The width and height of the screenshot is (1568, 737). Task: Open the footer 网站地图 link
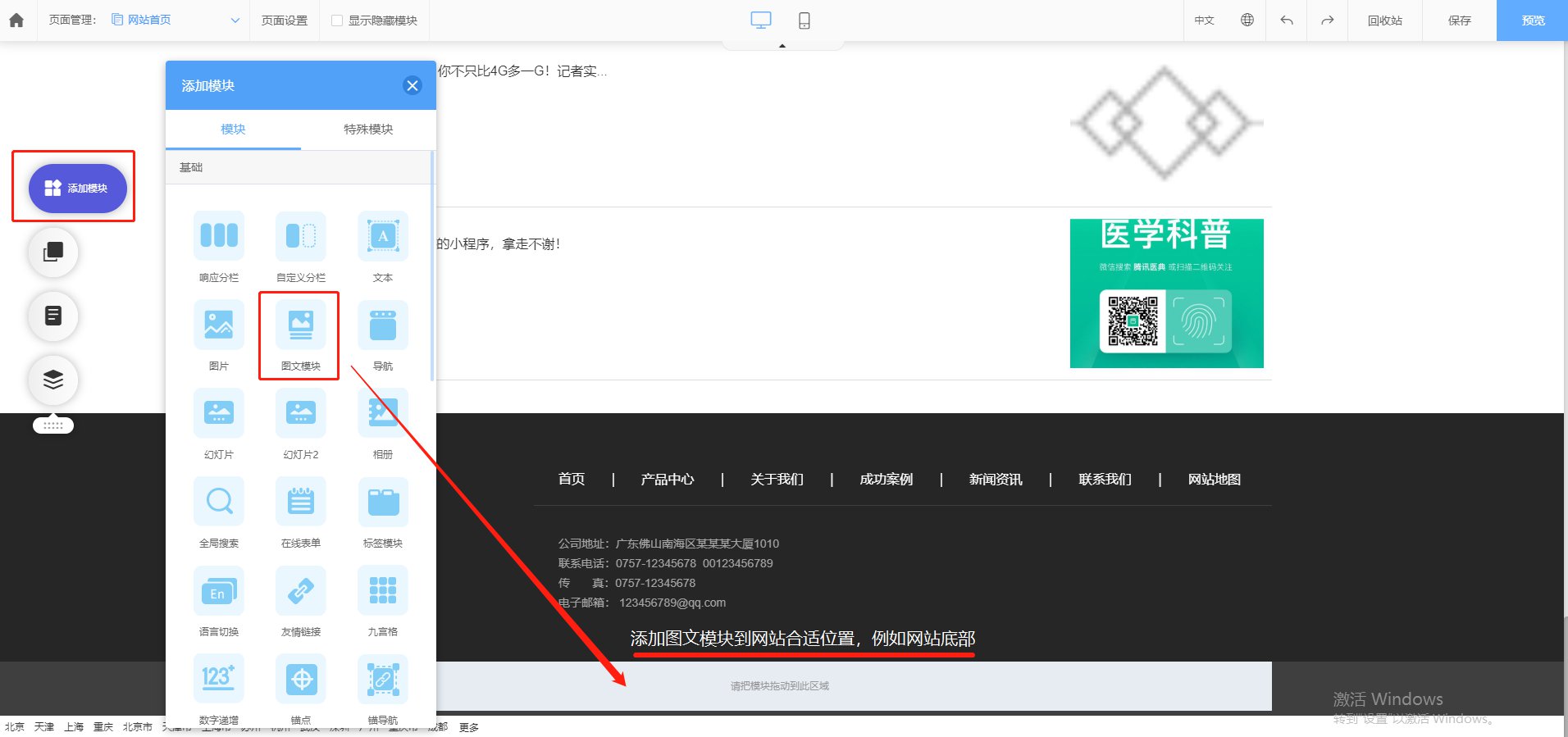pyautogui.click(x=1215, y=480)
